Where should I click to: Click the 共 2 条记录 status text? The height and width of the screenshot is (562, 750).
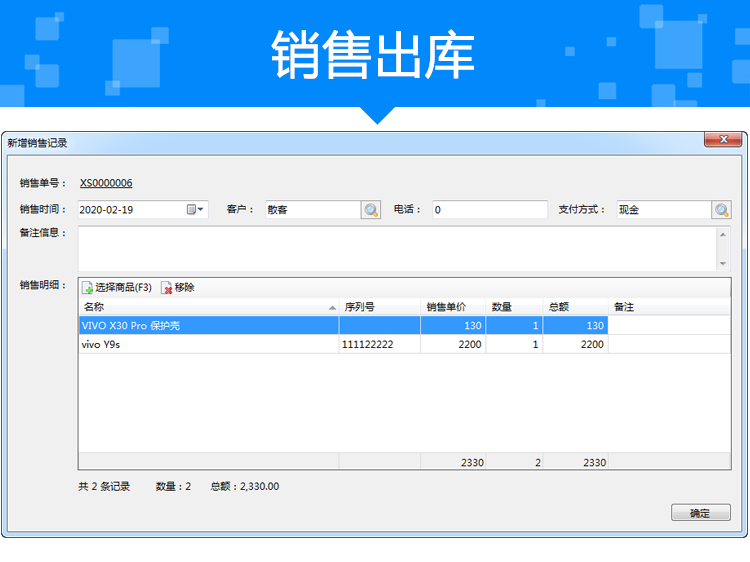pyautogui.click(x=104, y=486)
